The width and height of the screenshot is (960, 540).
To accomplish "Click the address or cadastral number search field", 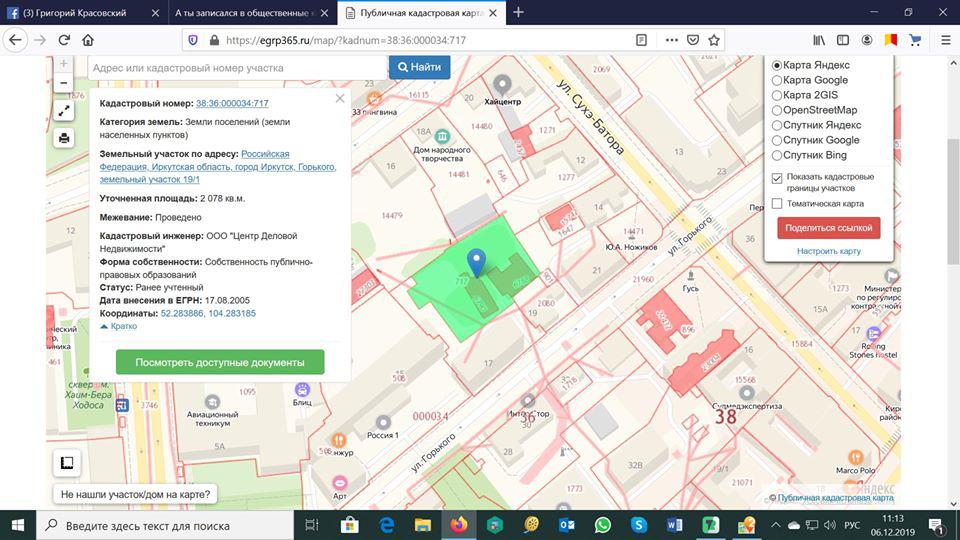I will point(238,67).
